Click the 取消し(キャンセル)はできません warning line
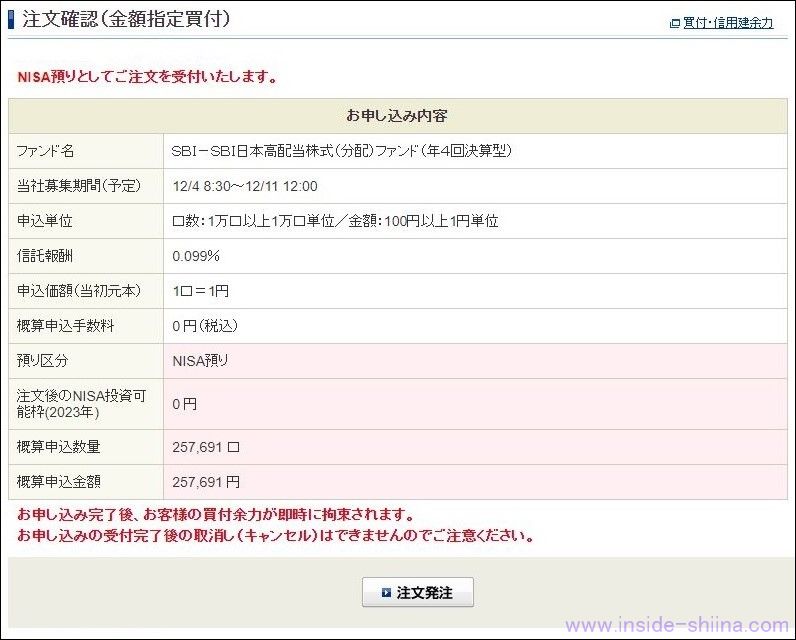Image resolution: width=796 pixels, height=640 pixels. point(276,535)
